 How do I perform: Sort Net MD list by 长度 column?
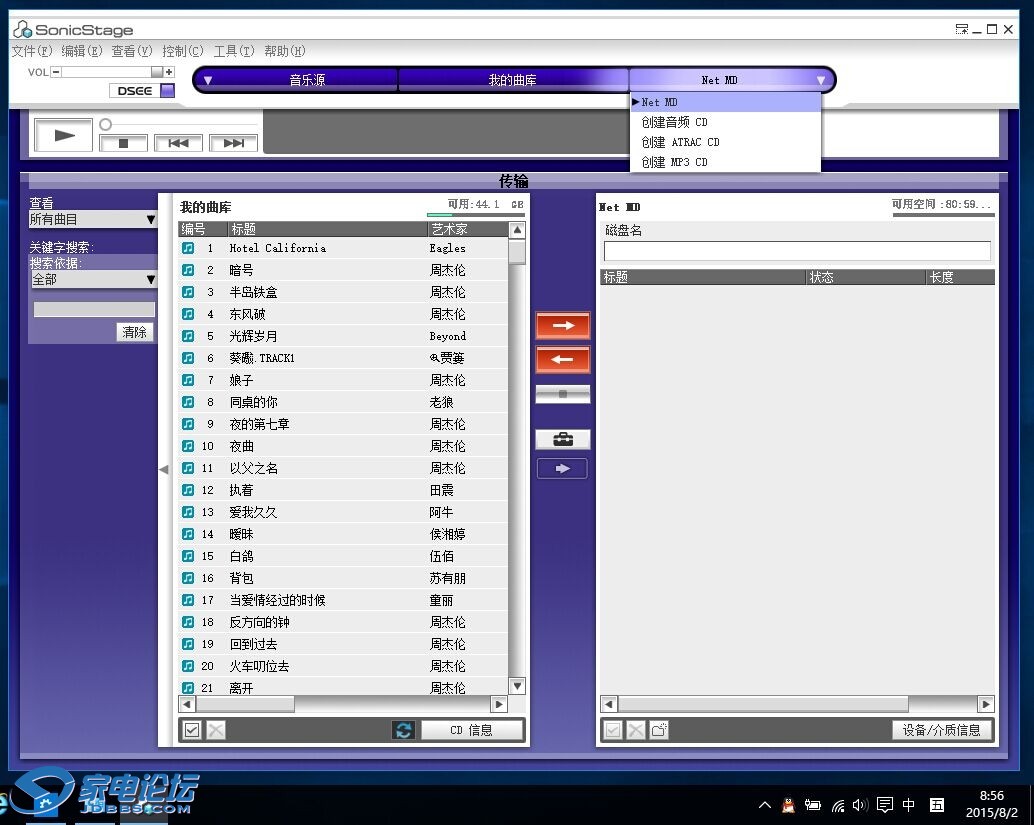[x=960, y=277]
